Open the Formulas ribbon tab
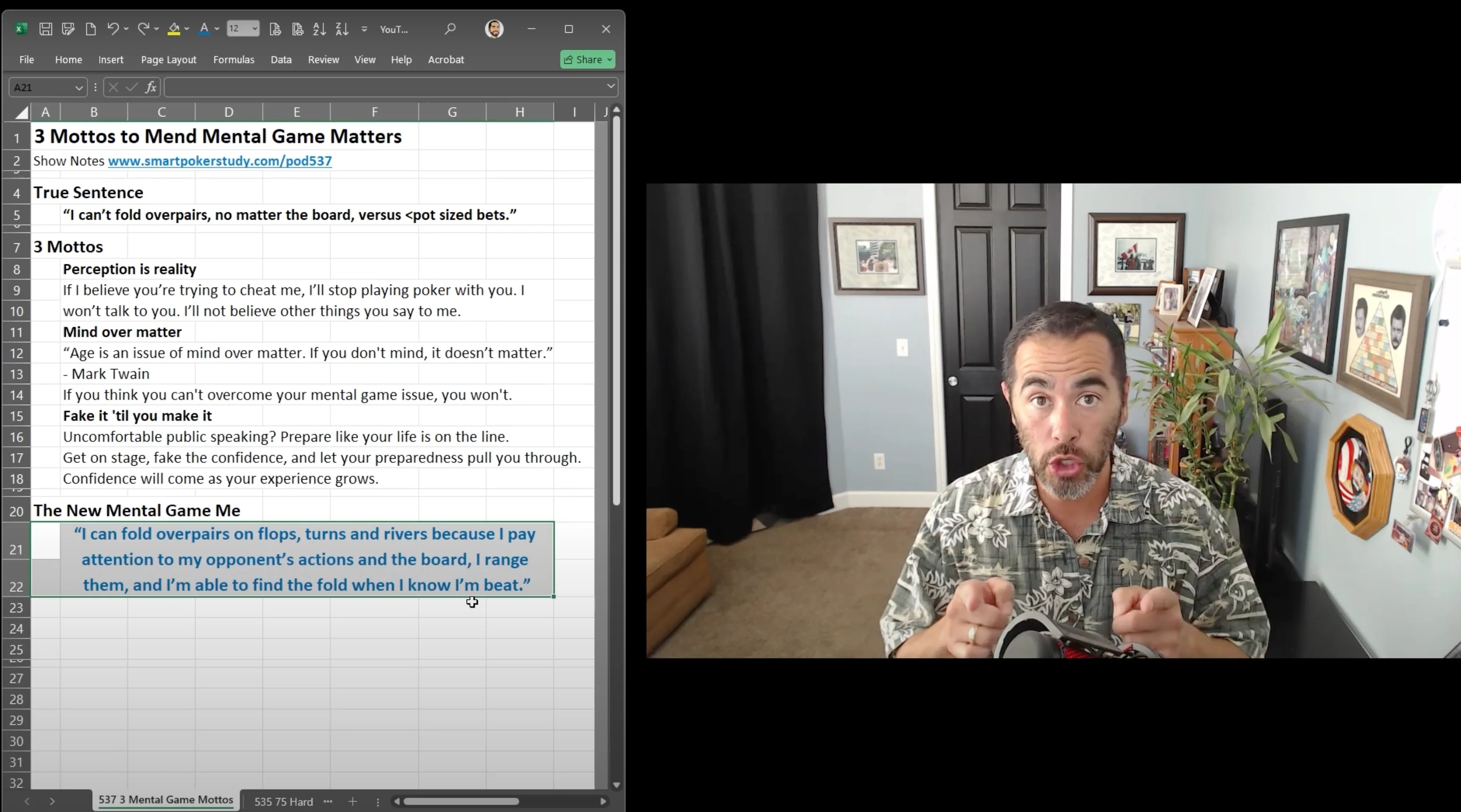This screenshot has width=1461, height=812. coord(233,60)
